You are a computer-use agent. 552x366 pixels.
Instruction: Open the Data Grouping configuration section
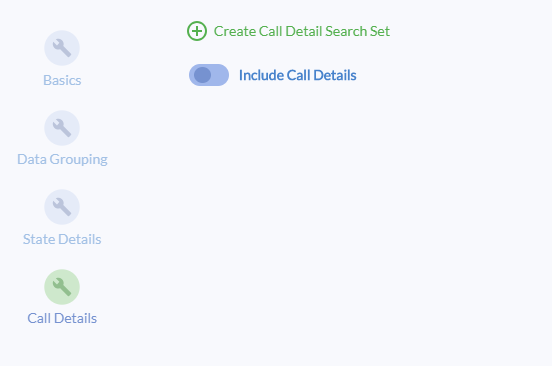62,138
